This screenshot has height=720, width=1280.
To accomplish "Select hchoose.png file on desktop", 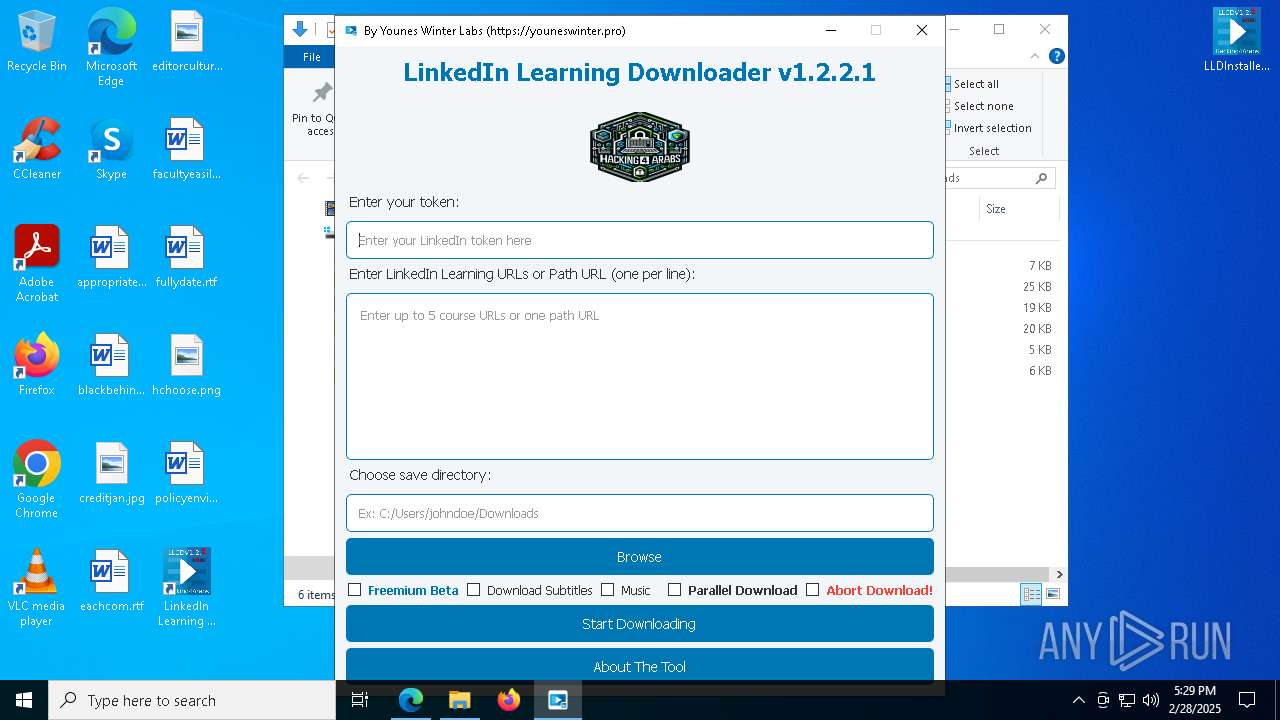I will 187,365.
